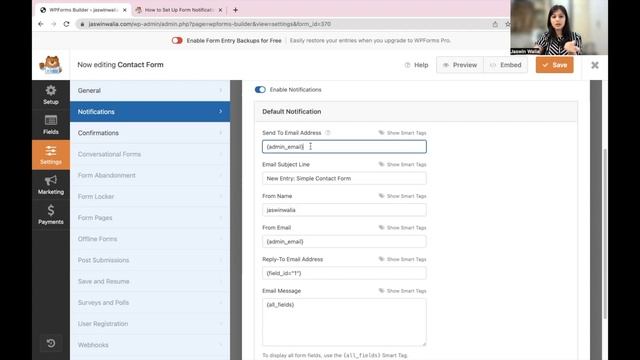This screenshot has height=360, width=640.
Task: Click the WPForms bear logo
Action: point(51,65)
